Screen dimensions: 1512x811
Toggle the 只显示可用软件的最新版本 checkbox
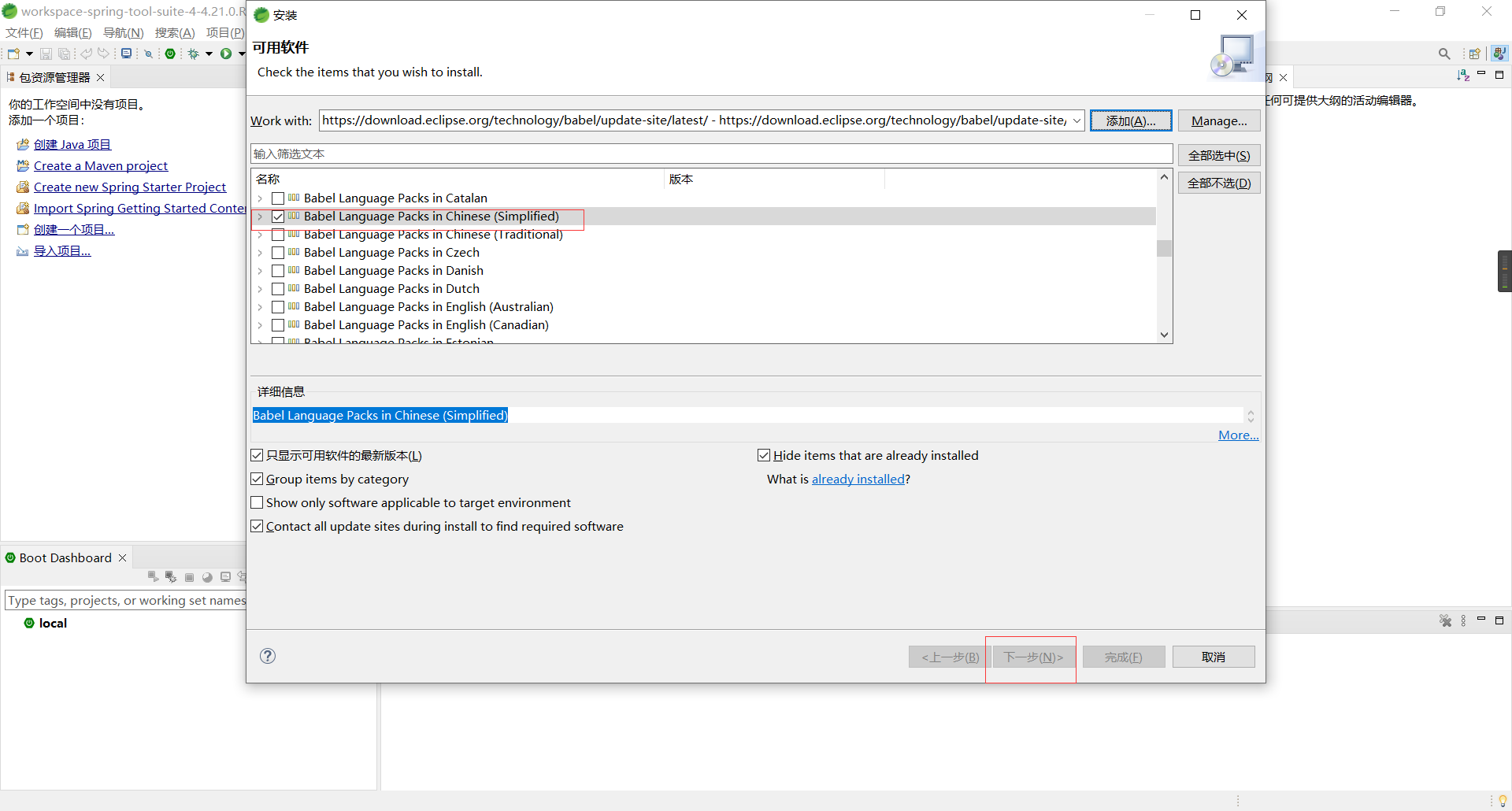[x=257, y=455]
